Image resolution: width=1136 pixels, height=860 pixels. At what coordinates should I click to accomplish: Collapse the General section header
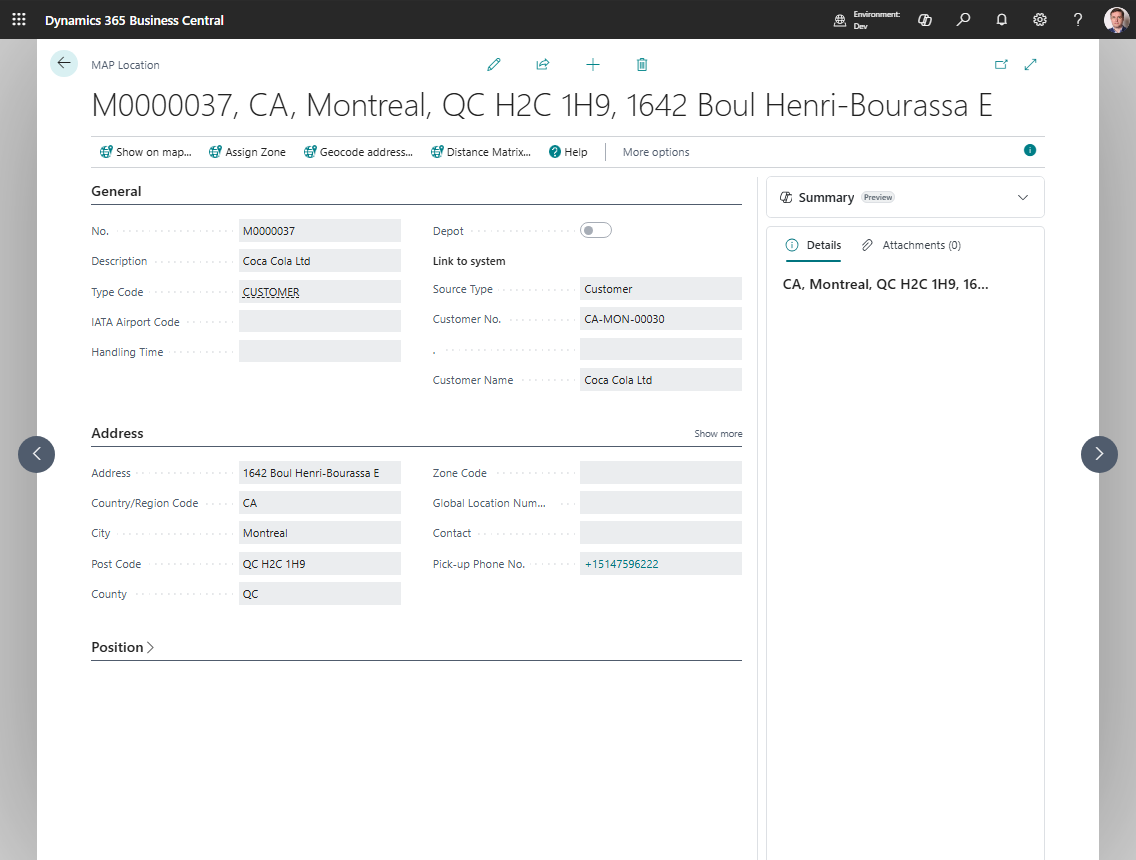(x=116, y=191)
